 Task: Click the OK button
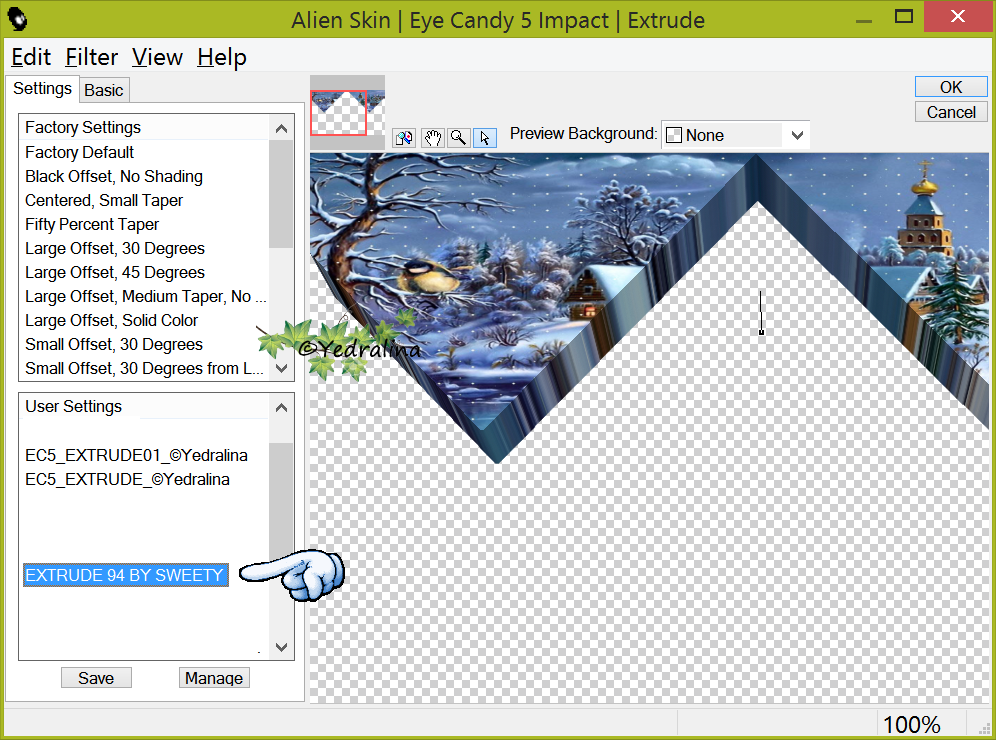tap(951, 87)
